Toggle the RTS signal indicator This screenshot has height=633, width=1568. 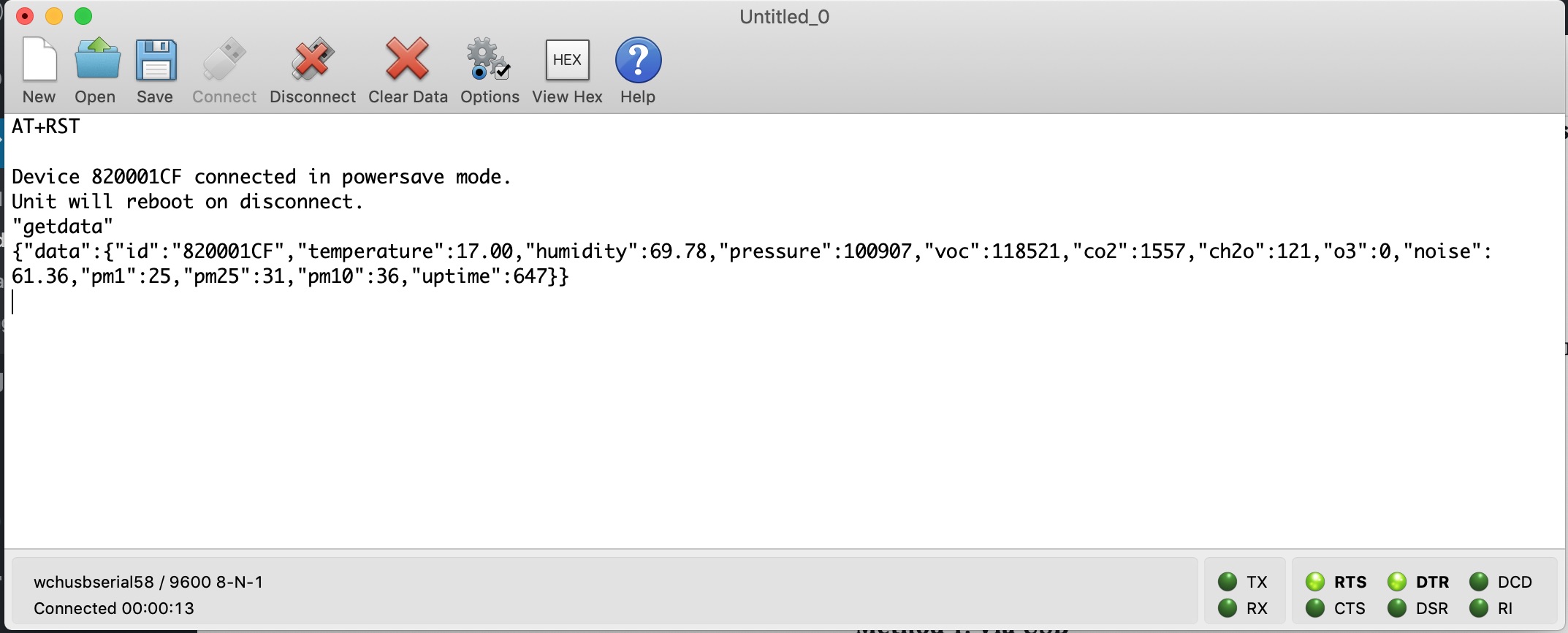pos(1317,581)
